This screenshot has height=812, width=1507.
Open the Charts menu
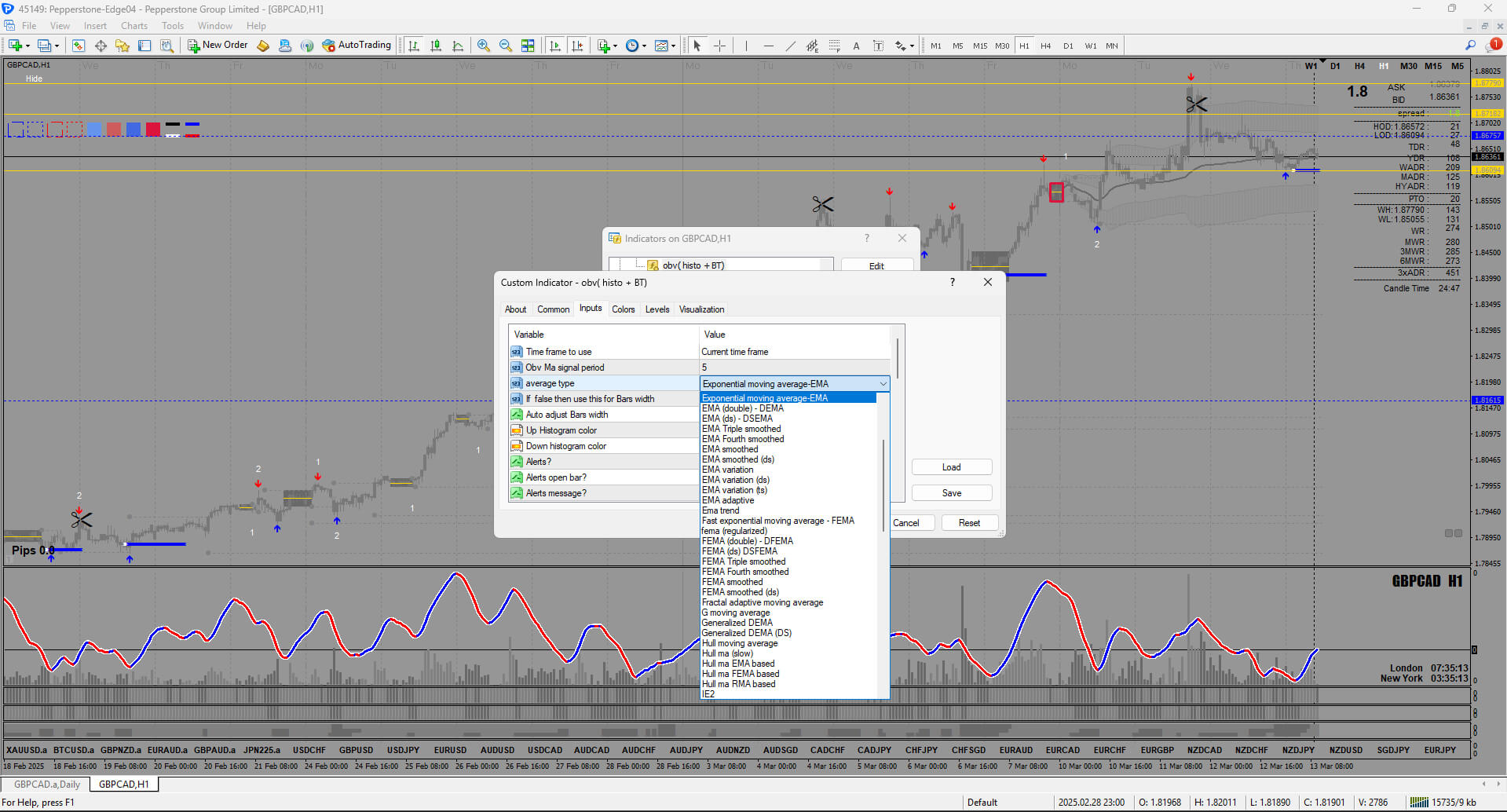134,26
